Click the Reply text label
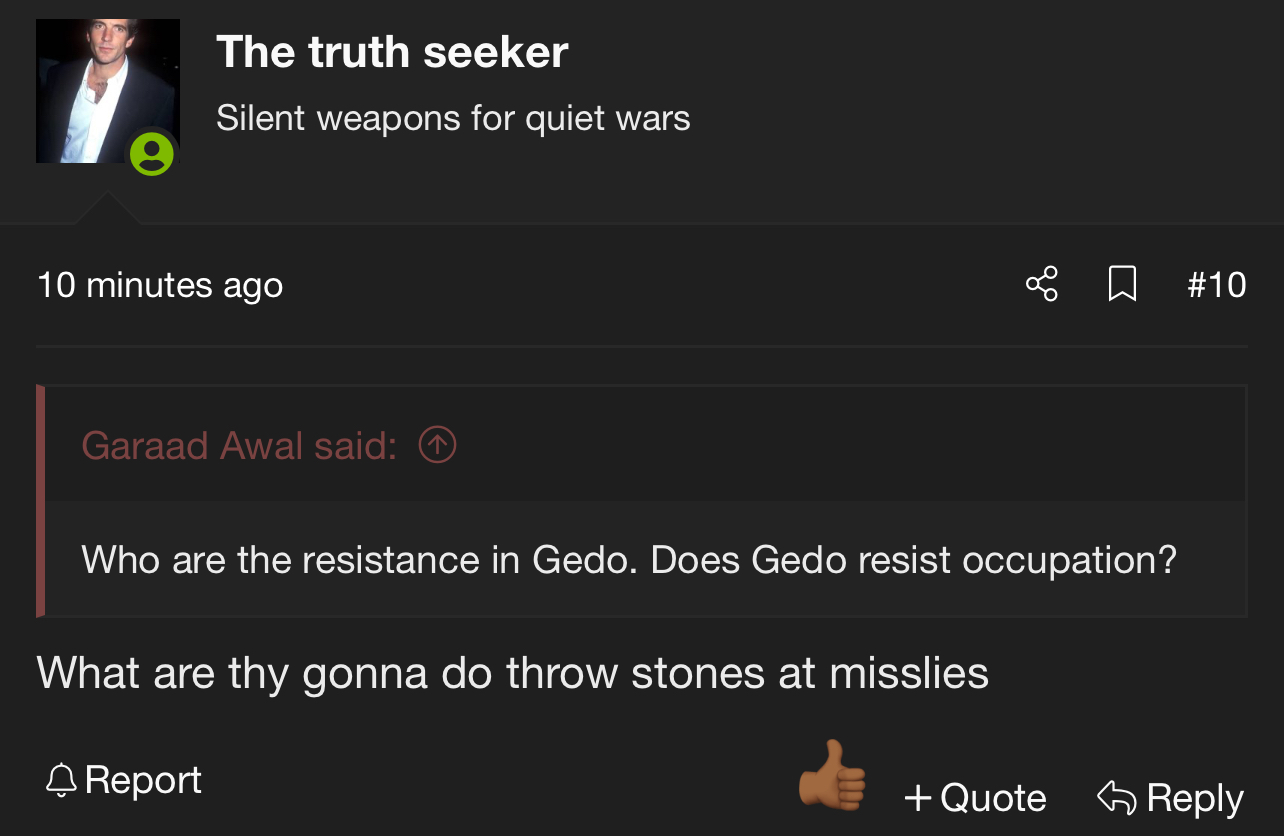The width and height of the screenshot is (1284, 836). pos(1195,798)
